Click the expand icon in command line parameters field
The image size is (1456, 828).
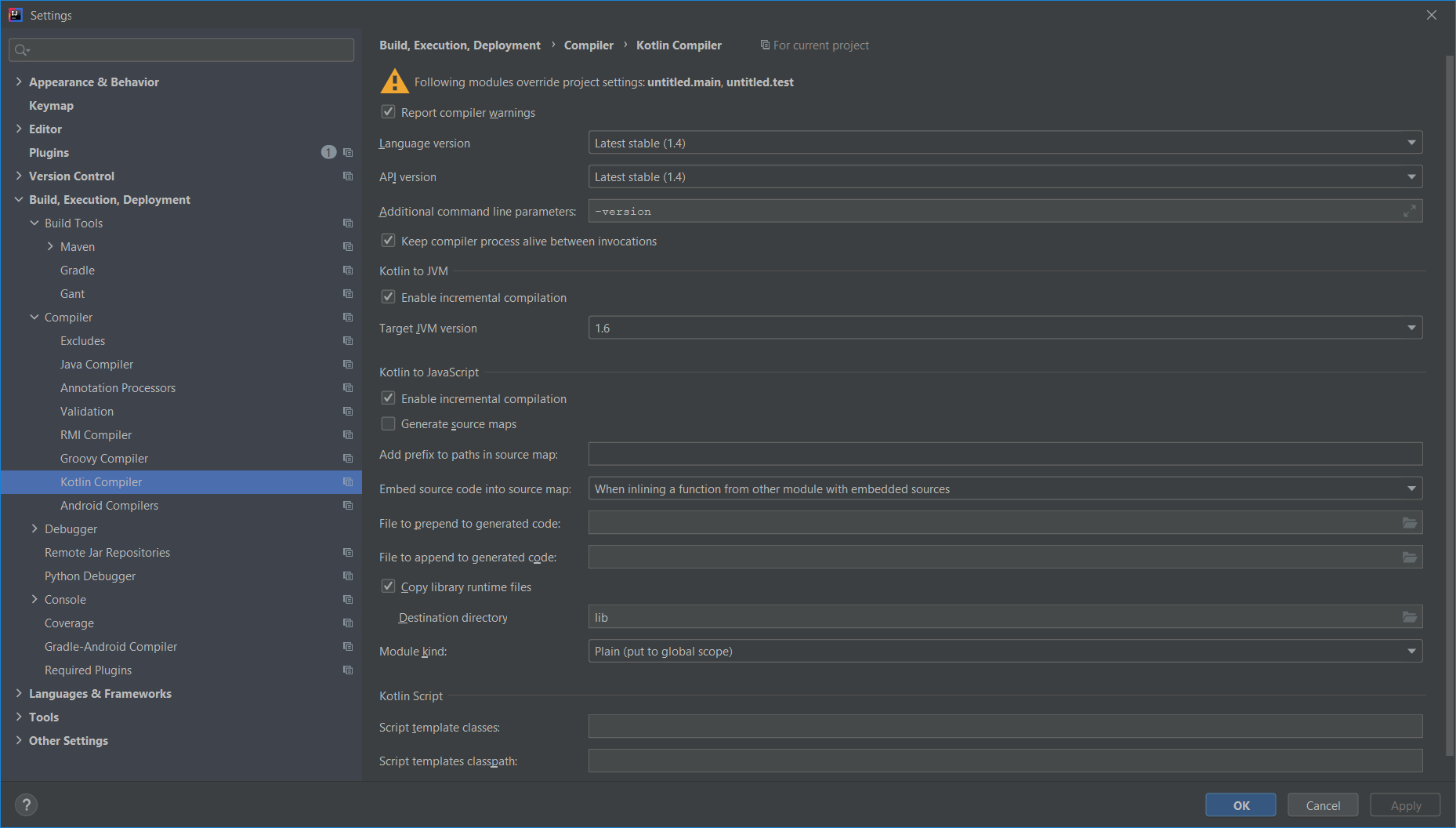click(x=1409, y=211)
